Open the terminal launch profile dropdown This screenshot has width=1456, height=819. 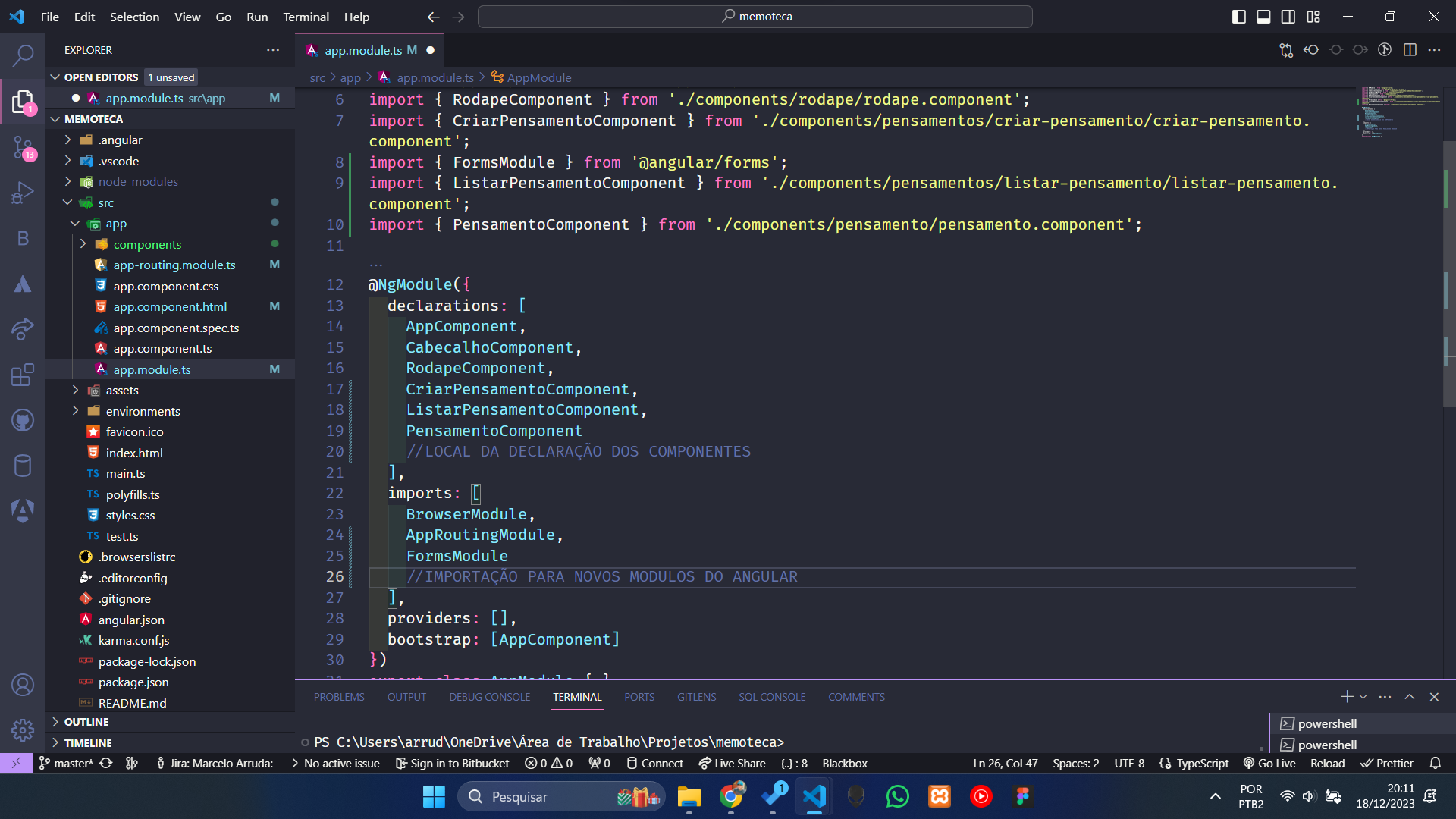pos(1363,697)
